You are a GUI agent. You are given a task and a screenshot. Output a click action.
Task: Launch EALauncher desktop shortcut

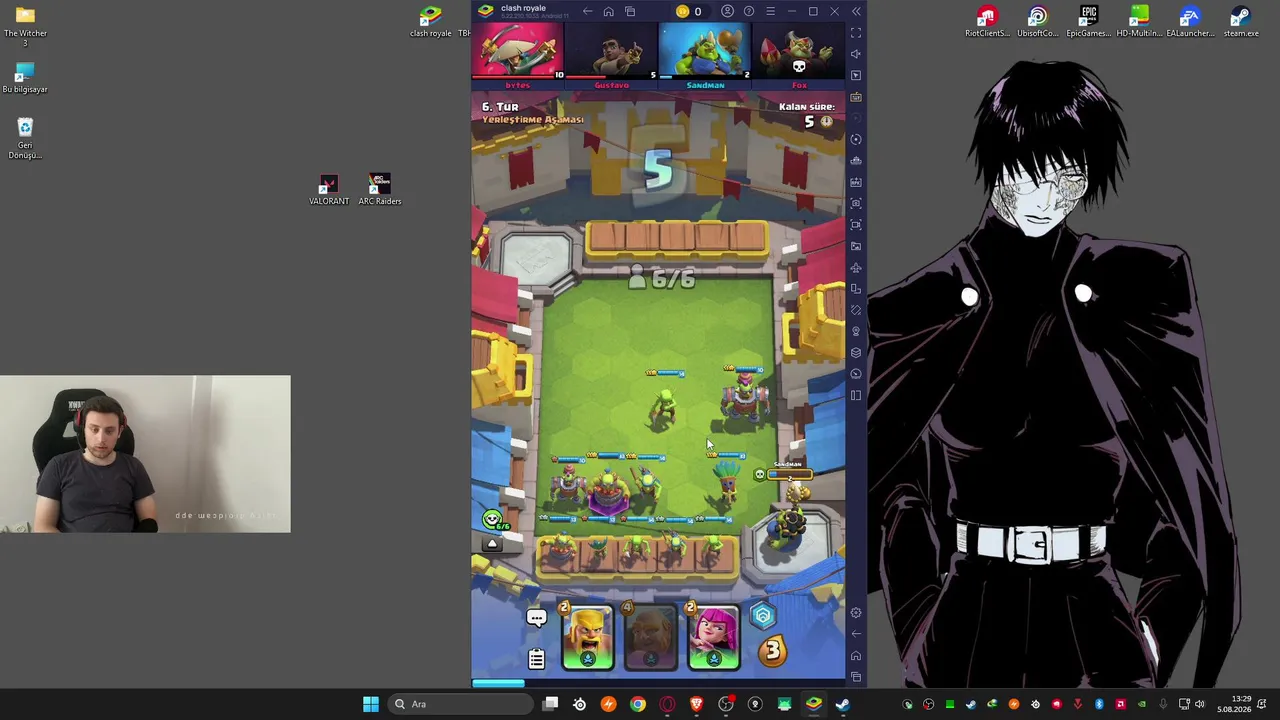pos(1190,22)
